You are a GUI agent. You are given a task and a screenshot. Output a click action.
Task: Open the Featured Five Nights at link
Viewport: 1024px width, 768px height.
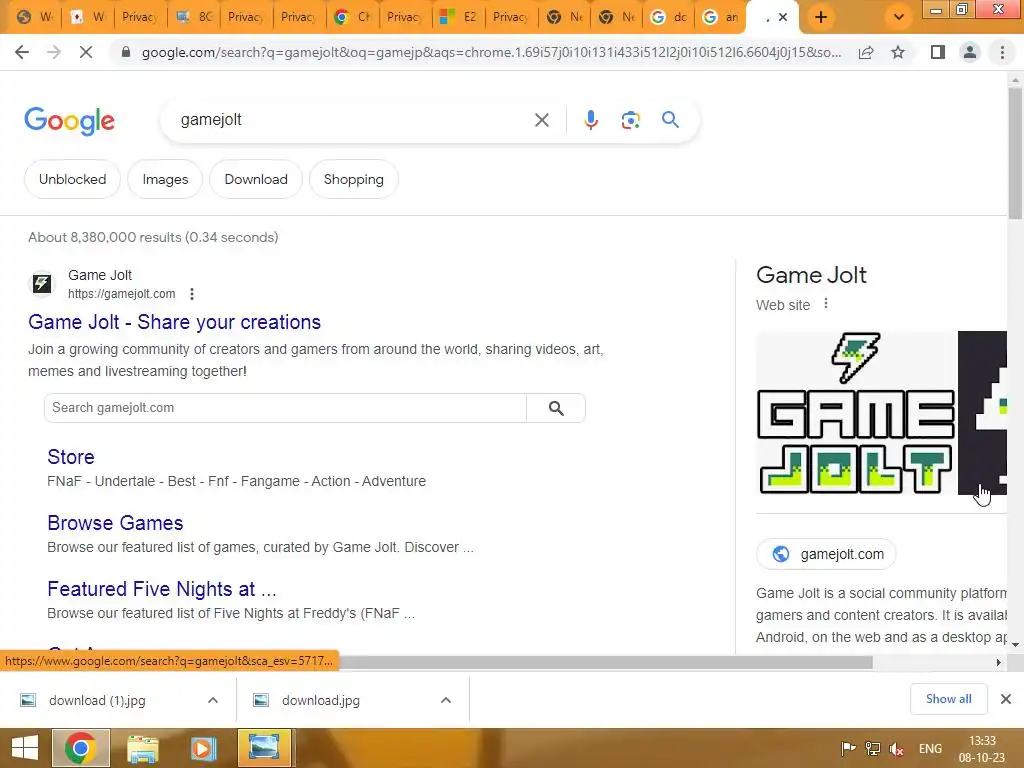point(162,589)
